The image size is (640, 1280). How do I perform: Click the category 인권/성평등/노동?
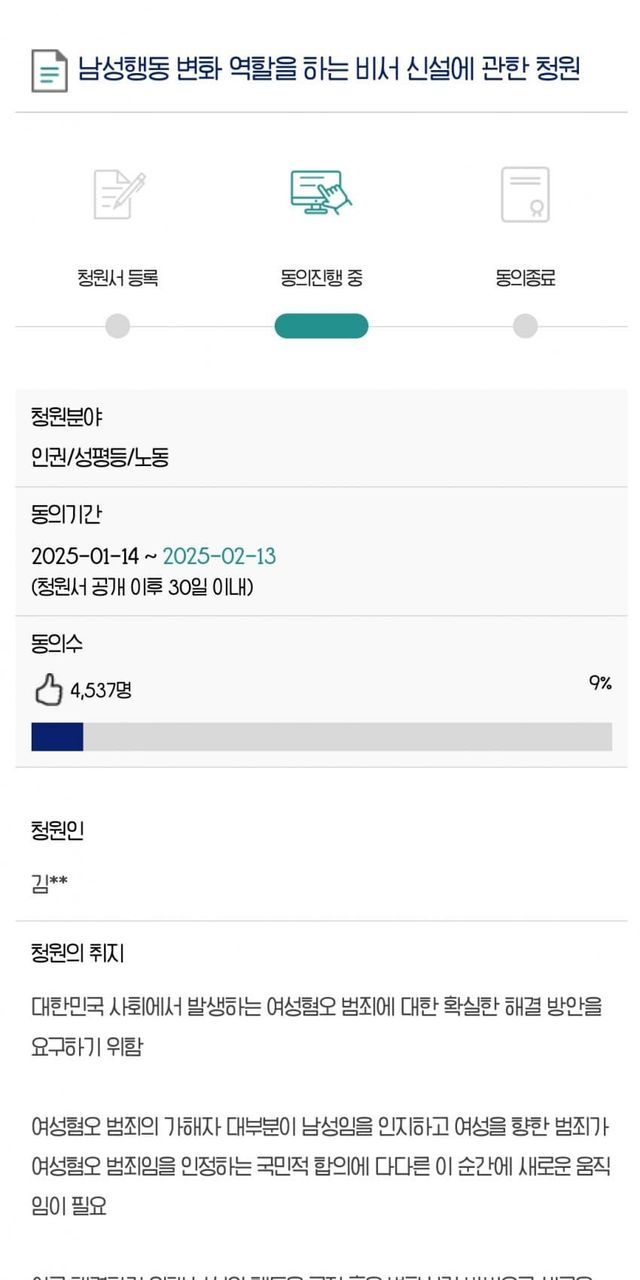[x=100, y=458]
